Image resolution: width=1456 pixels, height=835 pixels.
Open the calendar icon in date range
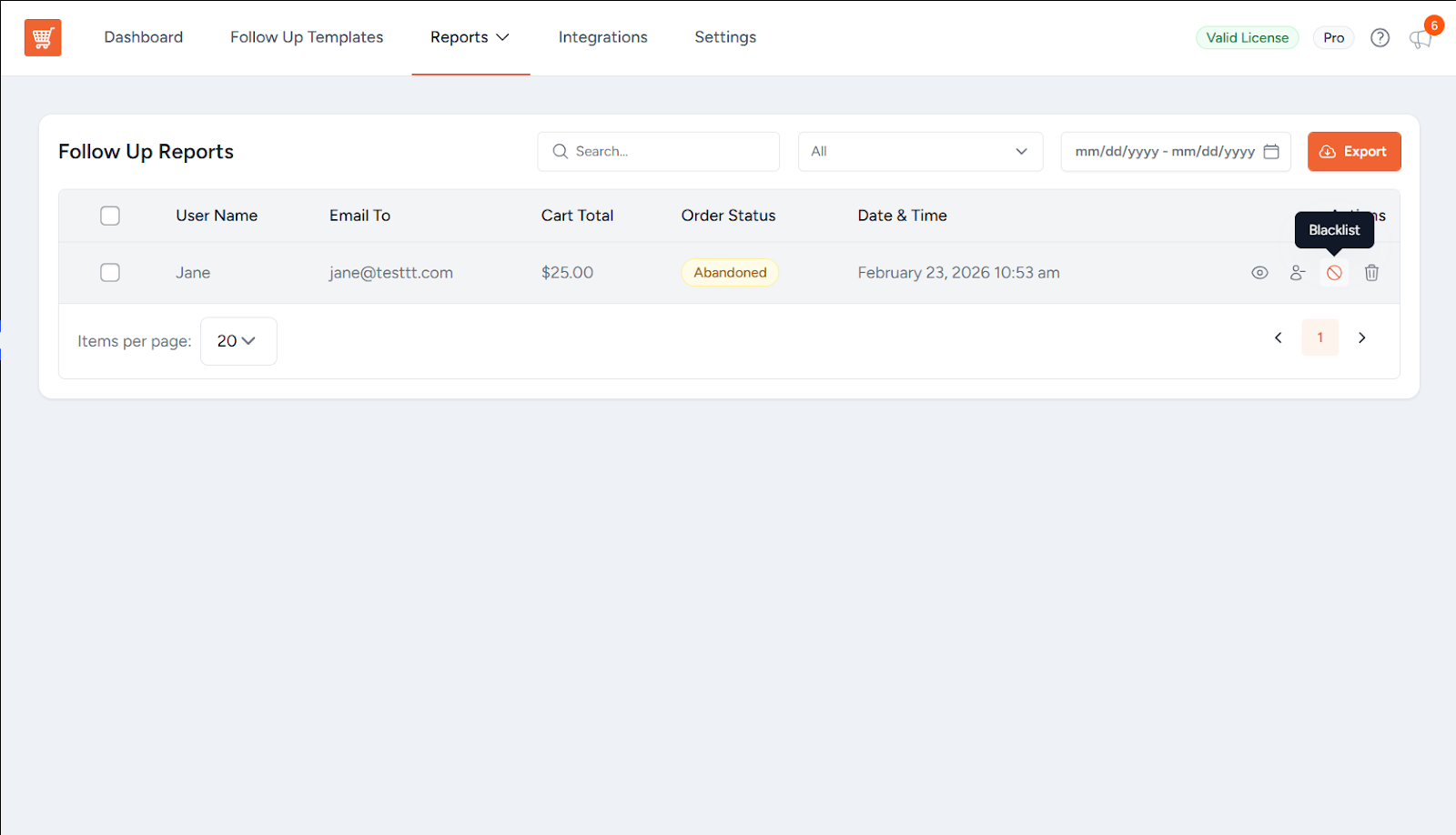(1271, 152)
